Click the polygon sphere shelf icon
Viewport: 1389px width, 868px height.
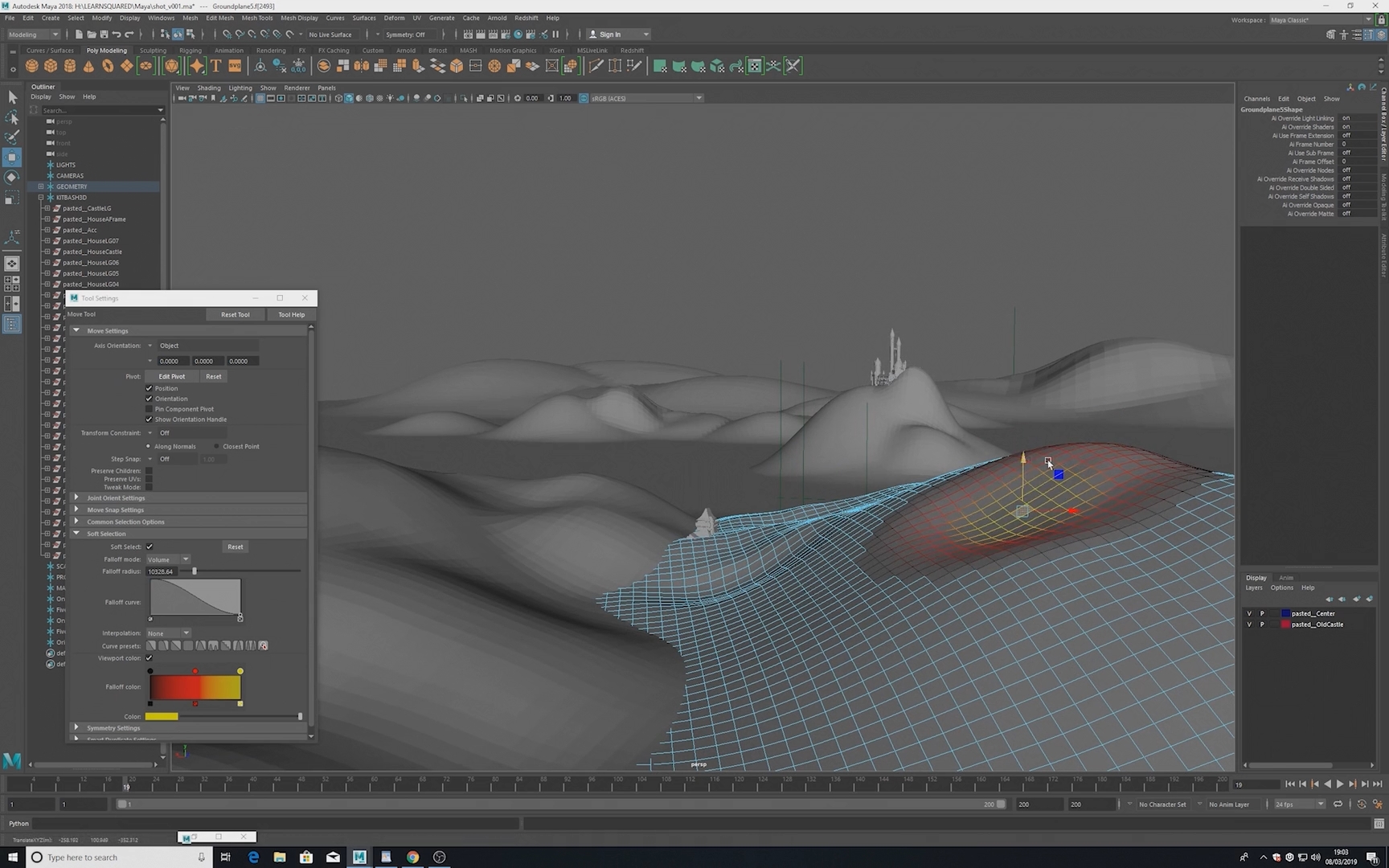click(x=31, y=66)
